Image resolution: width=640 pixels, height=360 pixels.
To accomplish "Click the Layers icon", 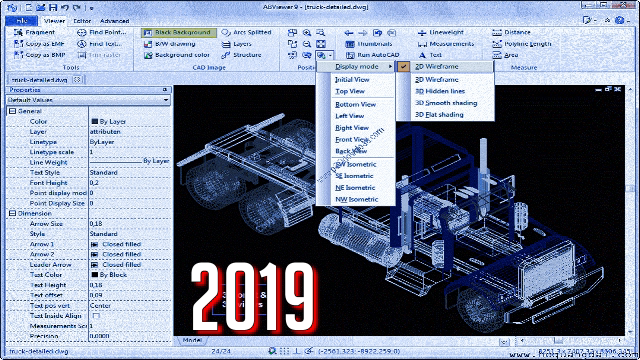I will 226,44.
